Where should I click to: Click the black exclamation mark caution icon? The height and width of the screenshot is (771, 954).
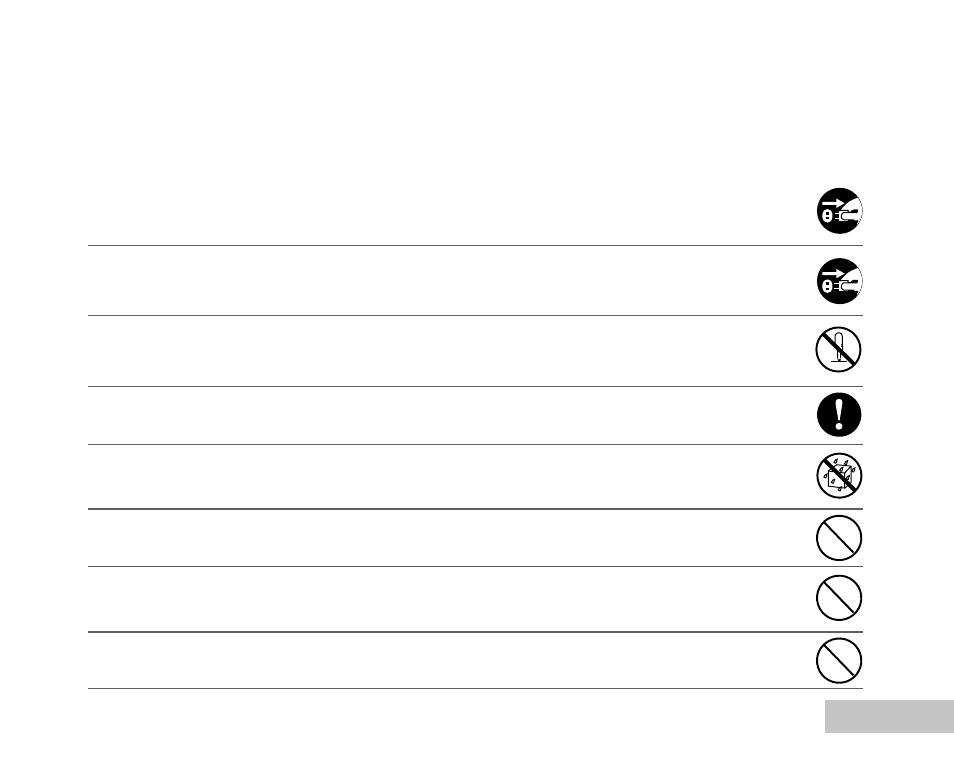(839, 414)
